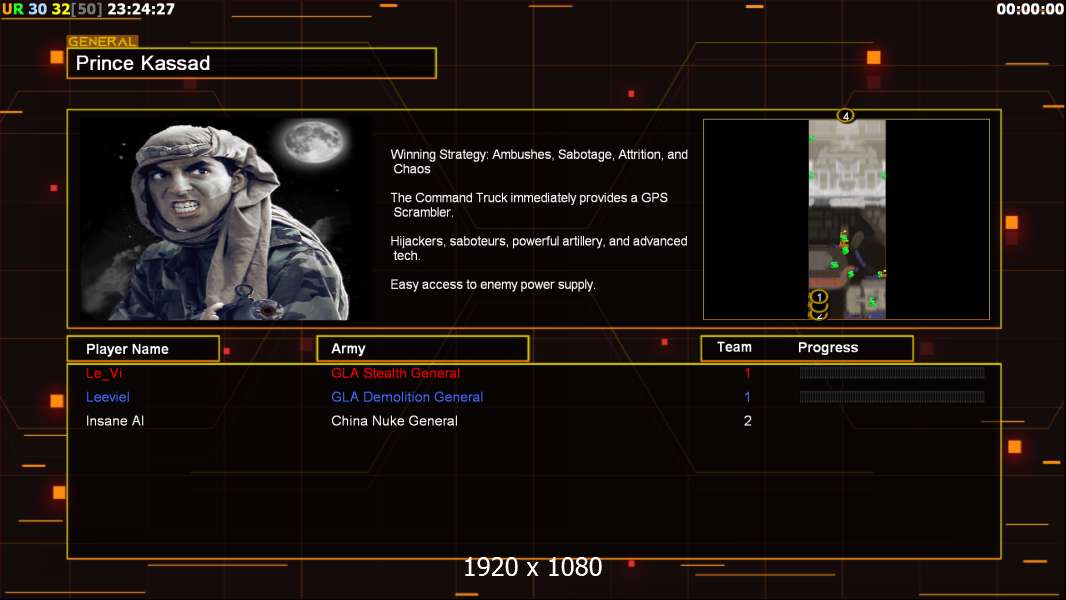1066x600 pixels.
Task: Click China Nuke General army entry
Action: pos(394,421)
